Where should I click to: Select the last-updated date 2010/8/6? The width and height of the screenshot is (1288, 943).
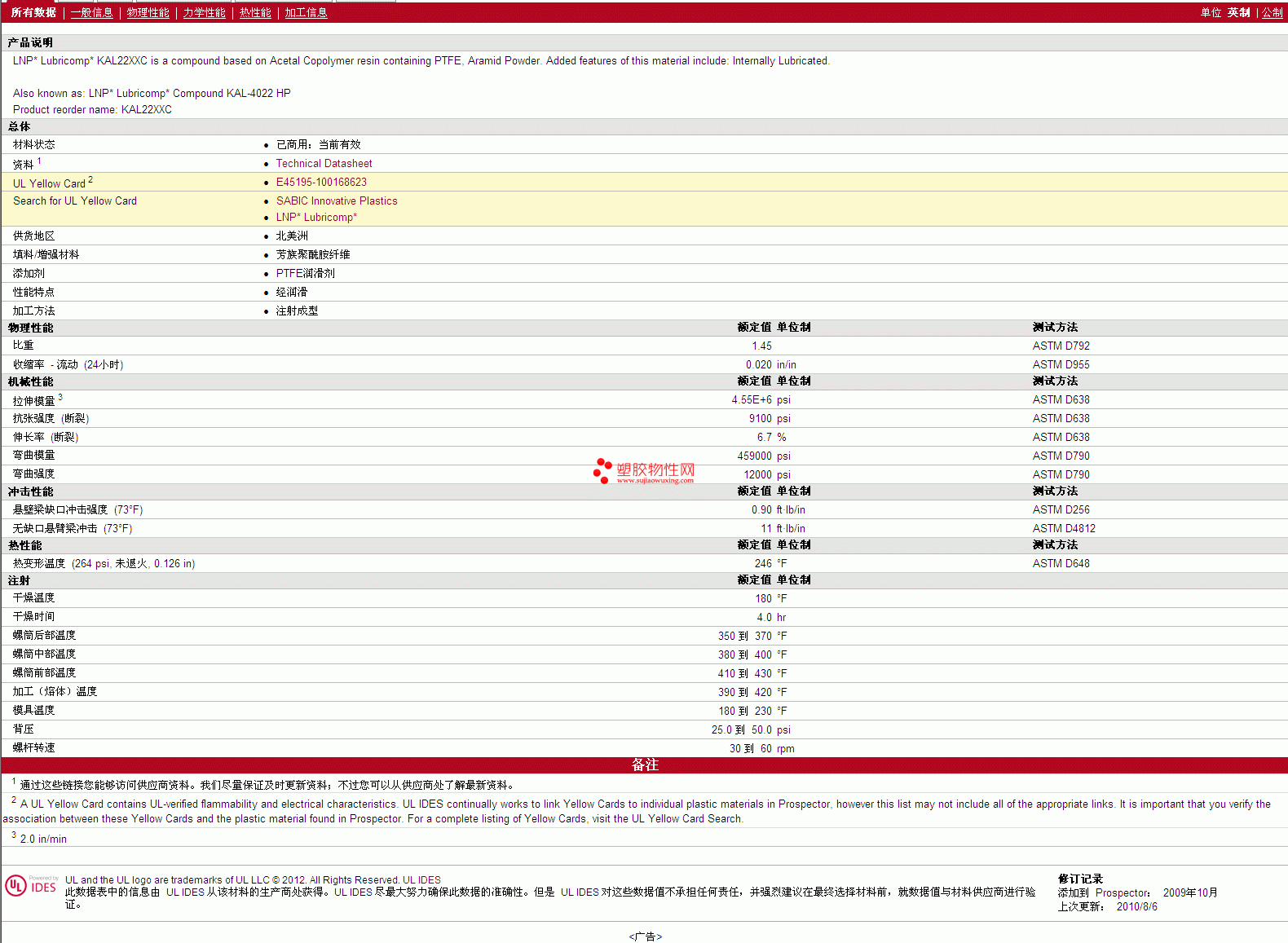[x=1136, y=907]
